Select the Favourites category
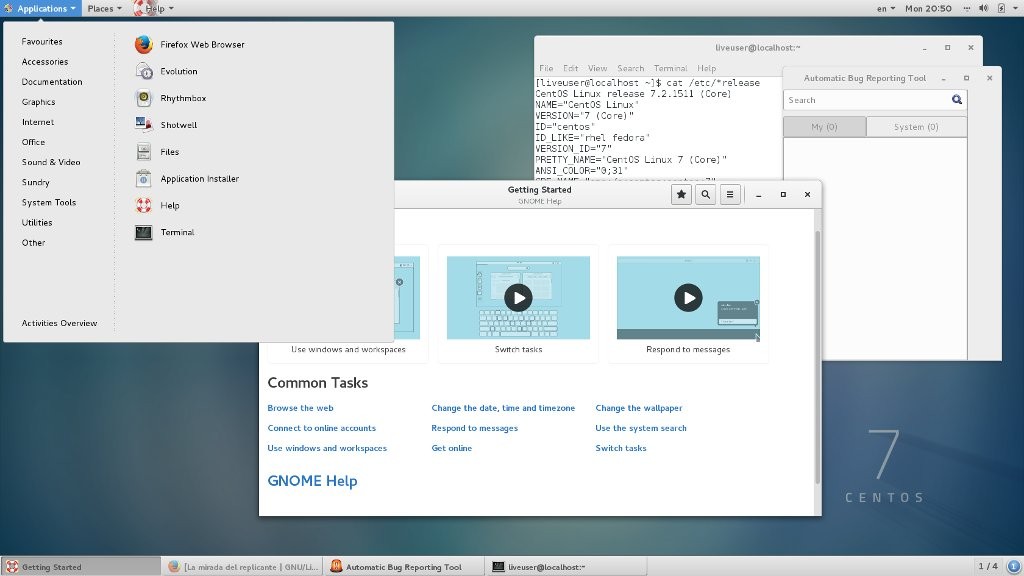 click(42, 41)
